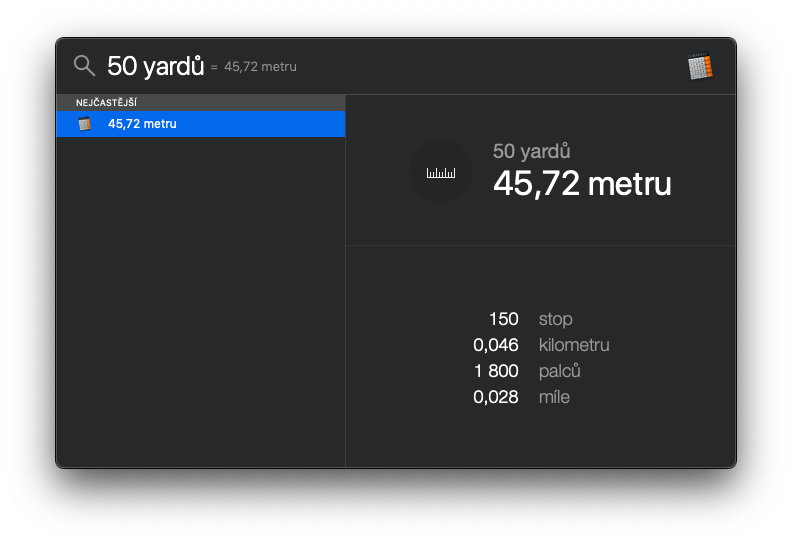The height and width of the screenshot is (542, 792).
Task: Click the "palců" unit label
Action: 559,371
